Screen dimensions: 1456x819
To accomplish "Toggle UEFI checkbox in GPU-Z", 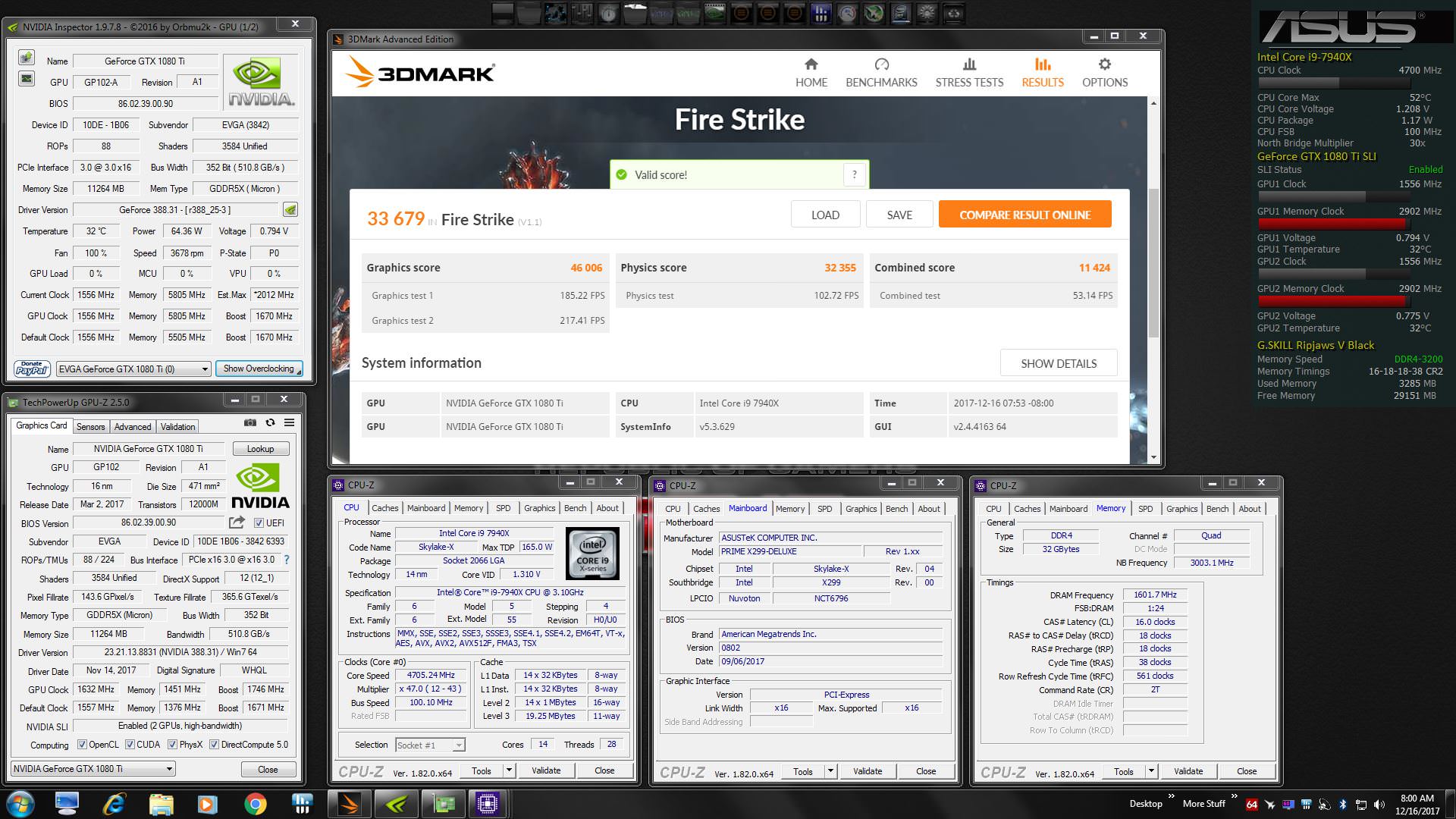I will (259, 522).
